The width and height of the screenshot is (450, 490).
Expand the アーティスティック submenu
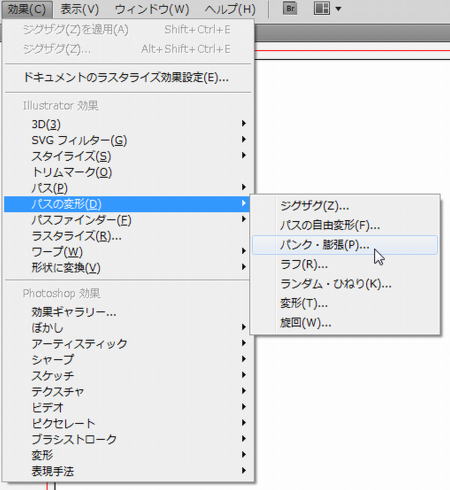click(128, 344)
